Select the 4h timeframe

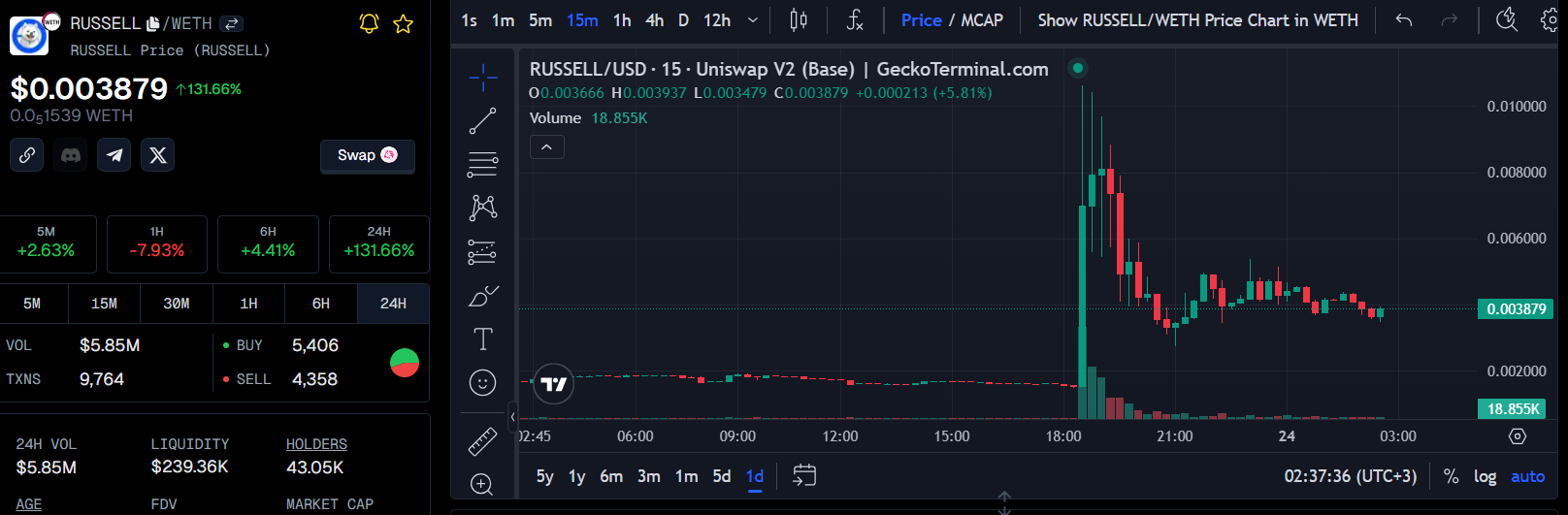click(x=655, y=20)
